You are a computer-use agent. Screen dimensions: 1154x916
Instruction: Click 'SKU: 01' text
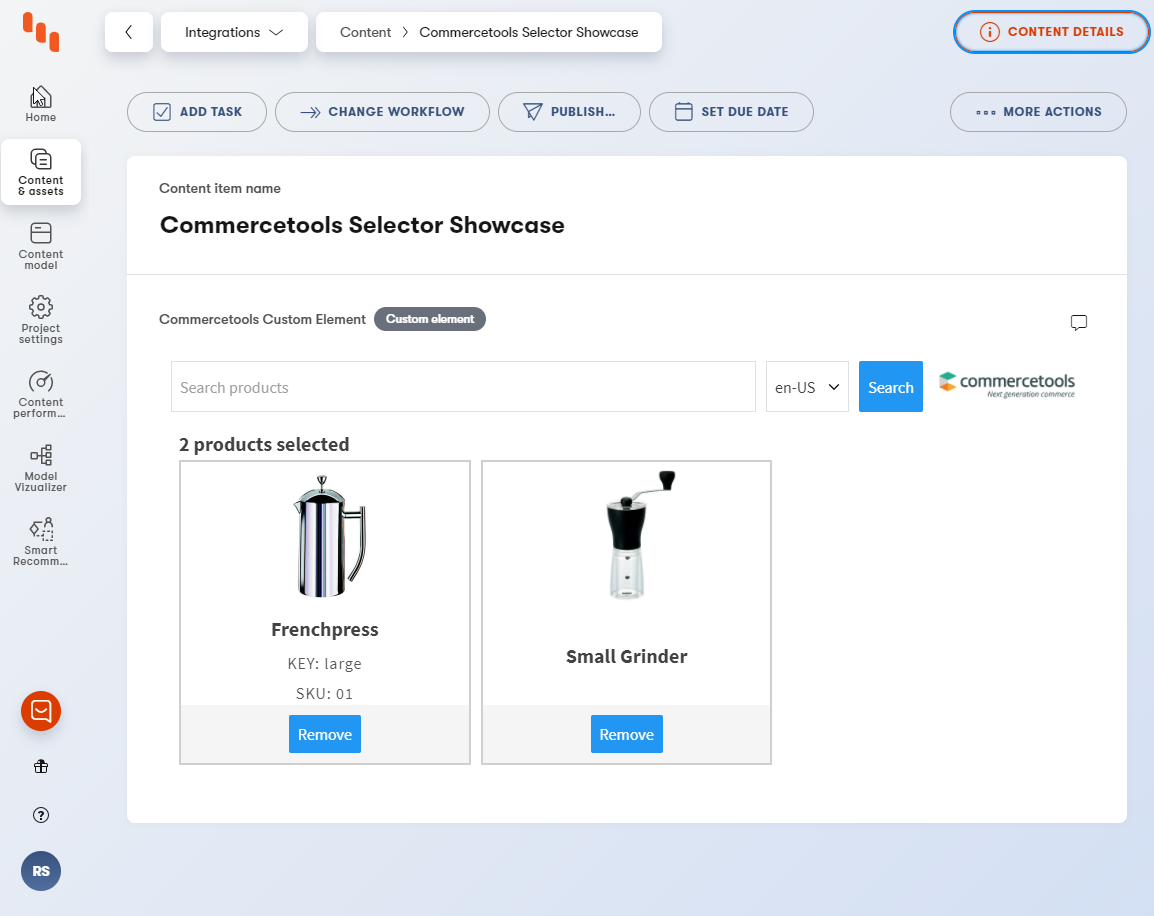pos(325,694)
